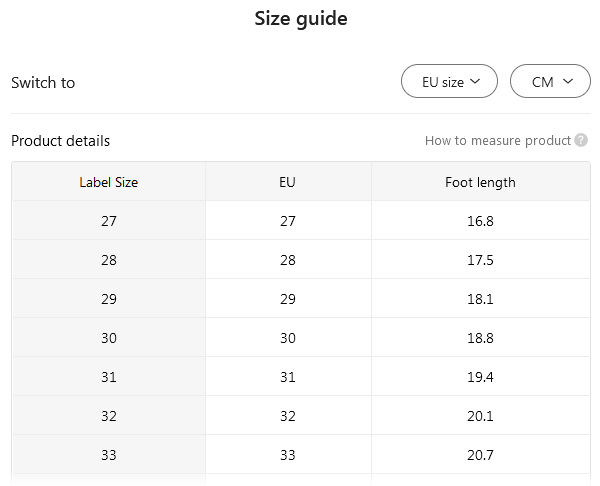Click the Size guide heading
600x486 pixels.
coord(301,18)
